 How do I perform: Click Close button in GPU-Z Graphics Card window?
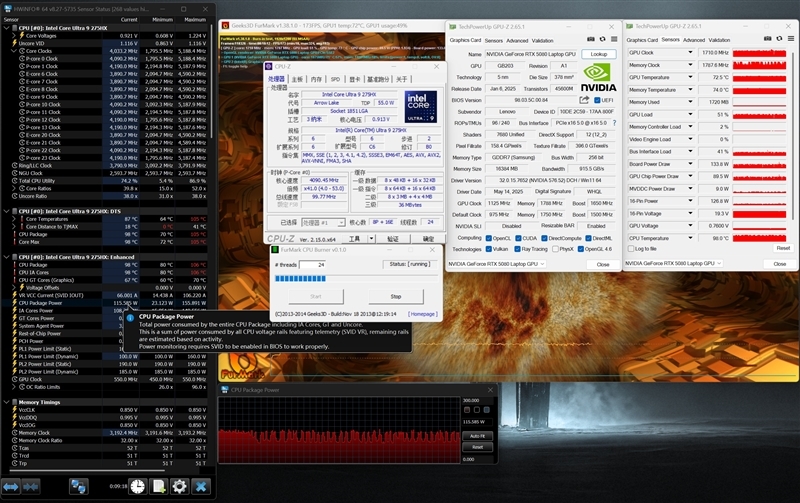pyautogui.click(x=603, y=264)
